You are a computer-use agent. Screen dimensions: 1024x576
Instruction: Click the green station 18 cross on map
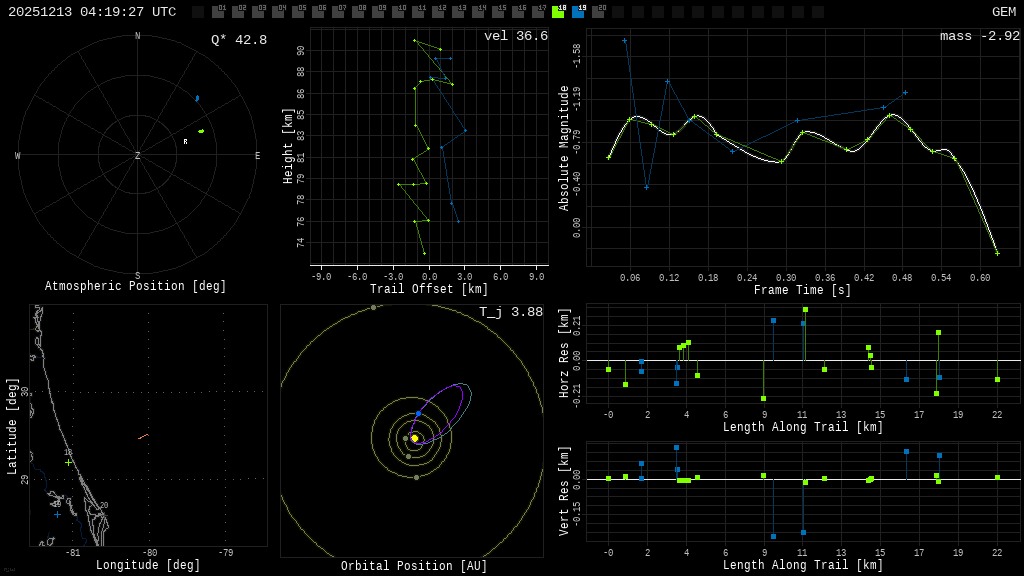69,462
